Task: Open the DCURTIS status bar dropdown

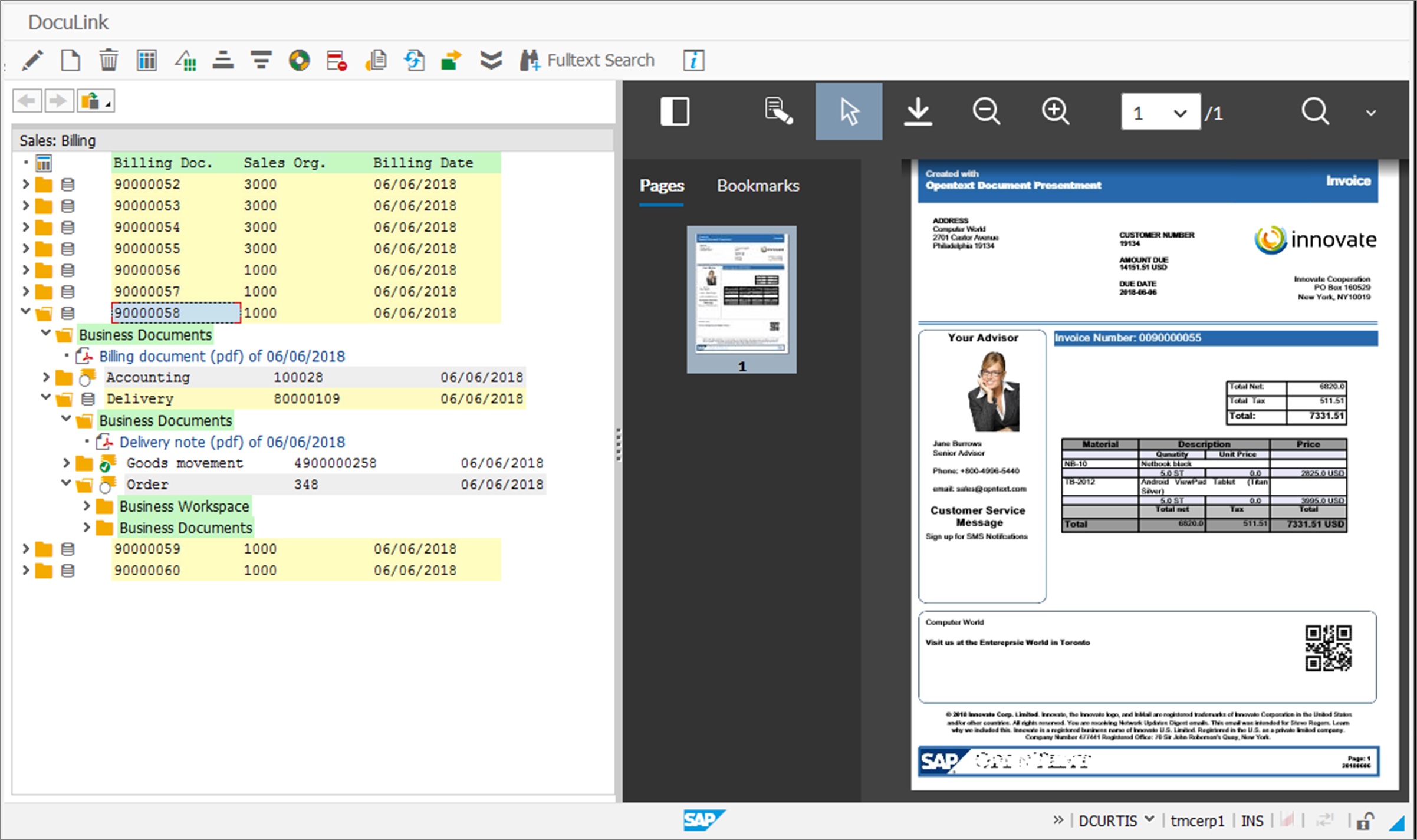Action: tap(1116, 821)
